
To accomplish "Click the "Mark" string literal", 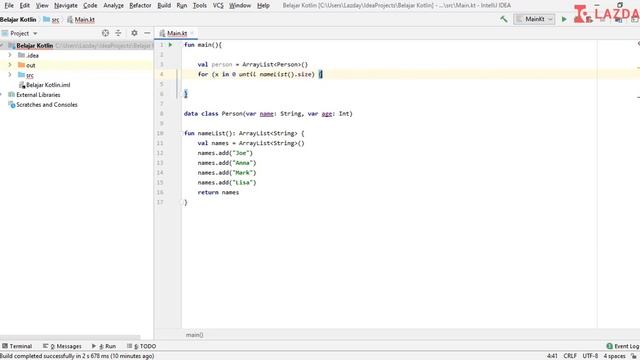I will pyautogui.click(x=243, y=173).
